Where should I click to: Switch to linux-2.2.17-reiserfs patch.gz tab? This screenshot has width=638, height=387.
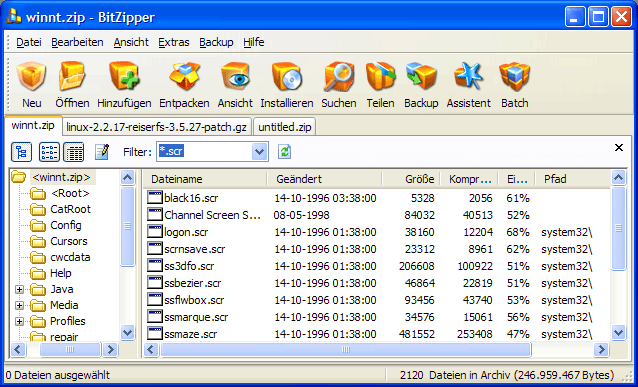point(157,127)
